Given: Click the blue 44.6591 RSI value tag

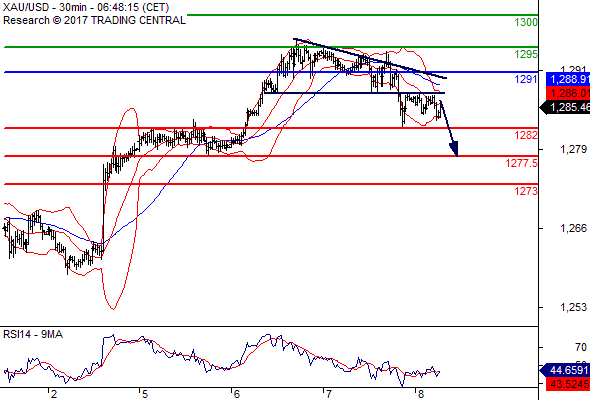Looking at the screenshot, I should pos(566,371).
